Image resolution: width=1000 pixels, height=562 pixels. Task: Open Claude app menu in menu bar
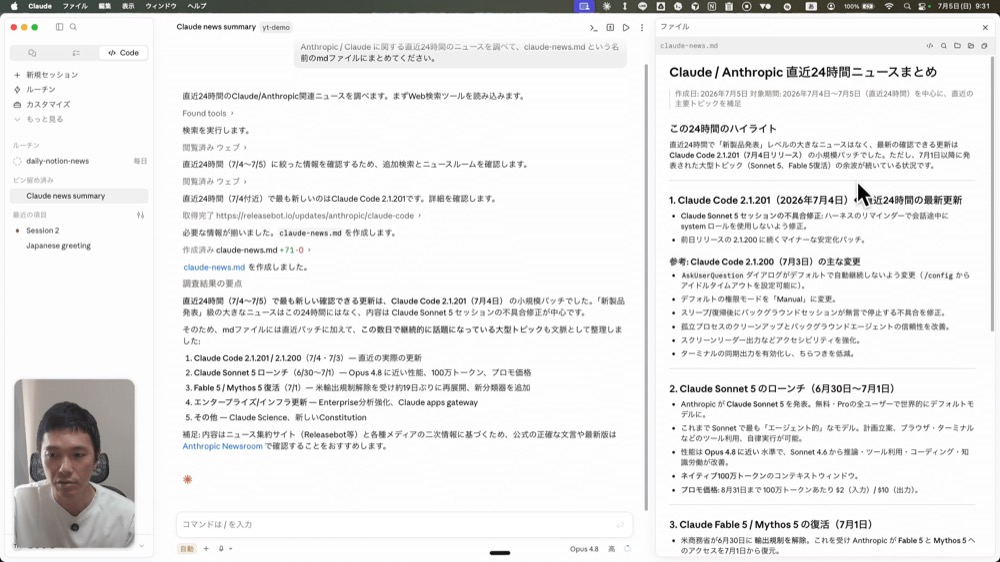(x=40, y=6)
